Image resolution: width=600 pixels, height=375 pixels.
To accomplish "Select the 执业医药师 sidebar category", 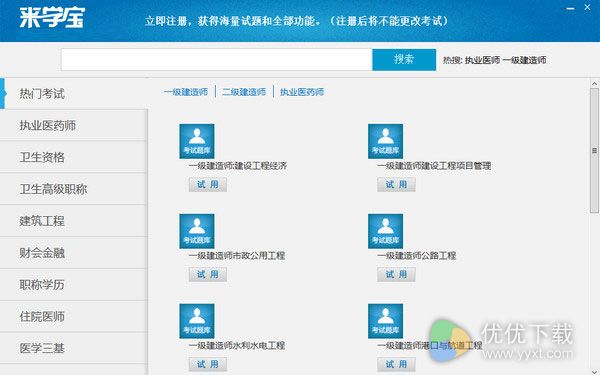I will (x=73, y=126).
